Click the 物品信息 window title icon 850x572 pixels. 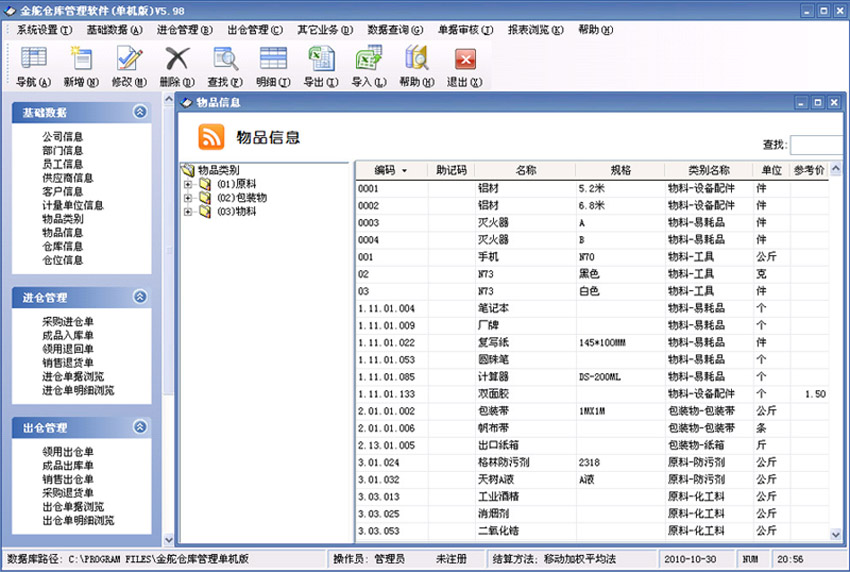coord(186,102)
